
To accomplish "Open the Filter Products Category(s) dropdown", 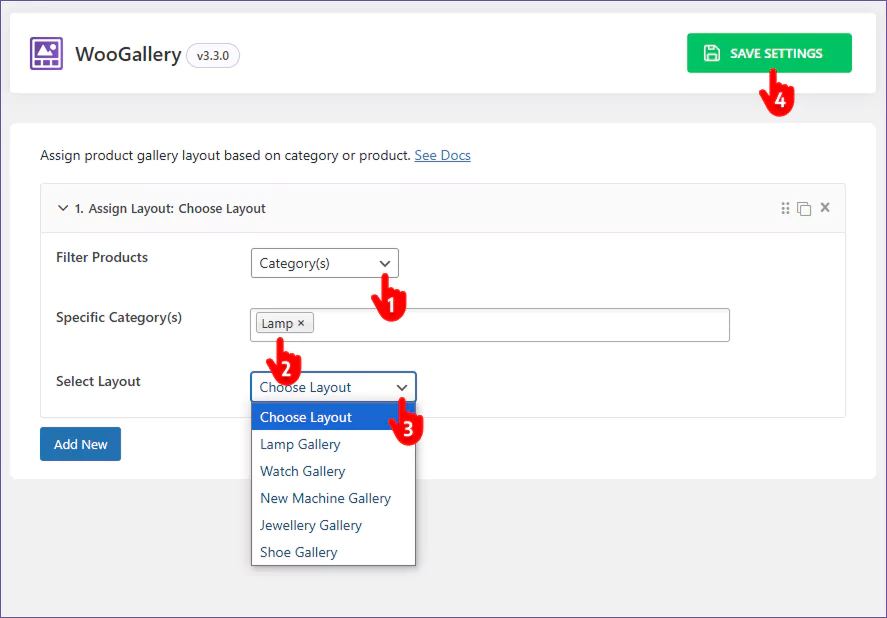I will [325, 263].
